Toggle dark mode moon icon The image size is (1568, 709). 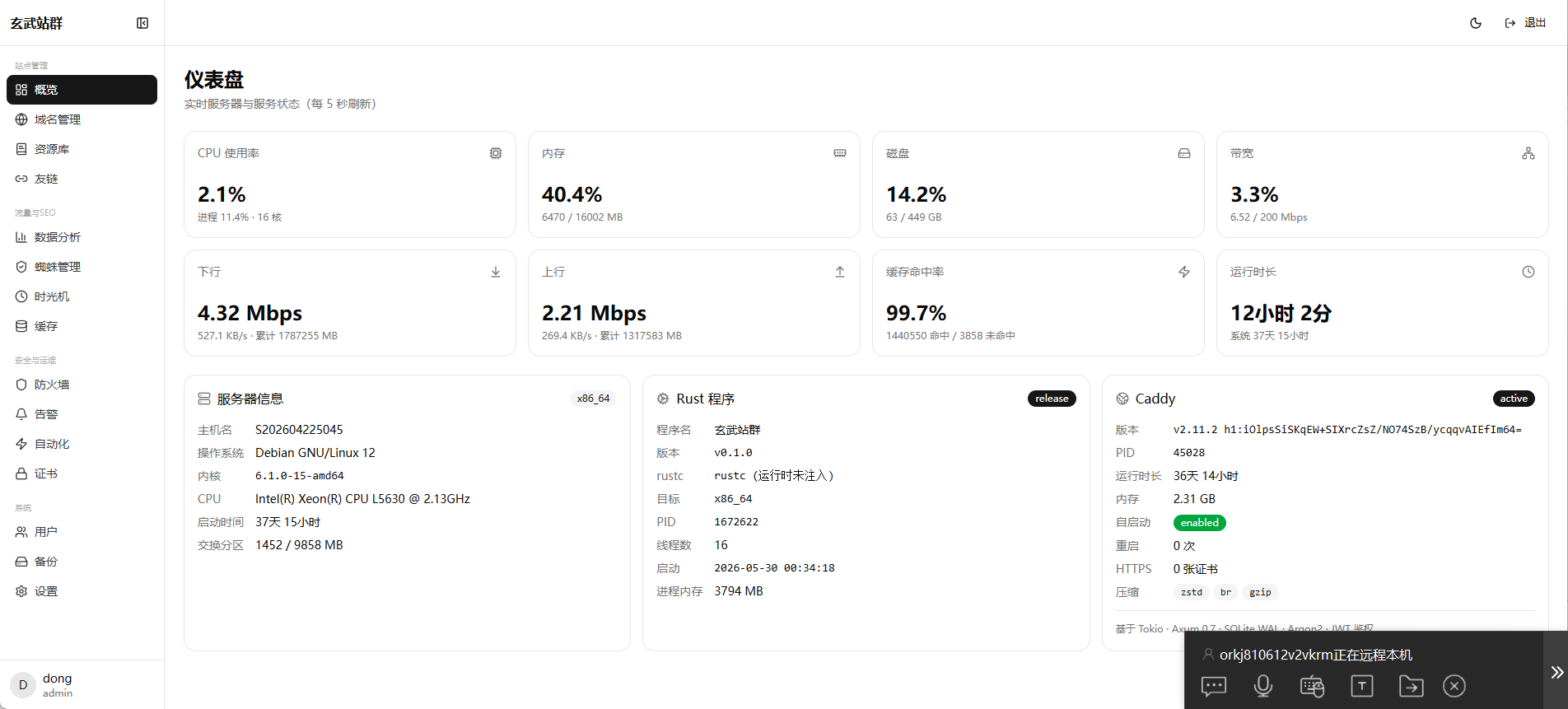[x=1476, y=23]
